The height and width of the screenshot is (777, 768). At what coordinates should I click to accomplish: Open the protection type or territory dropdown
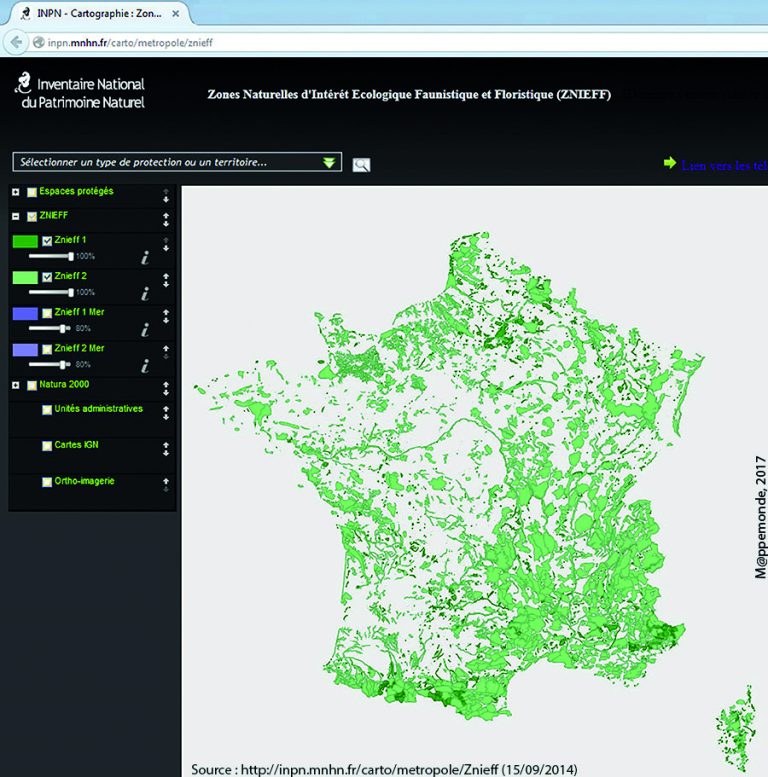[x=177, y=162]
